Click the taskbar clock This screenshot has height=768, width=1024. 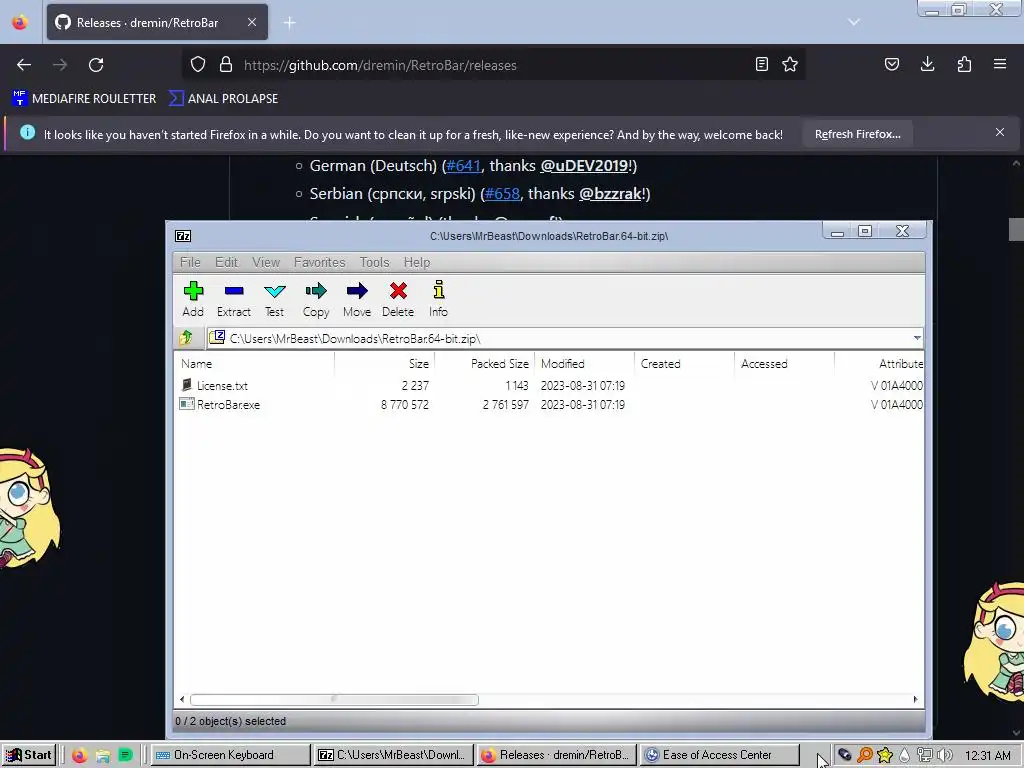click(987, 756)
